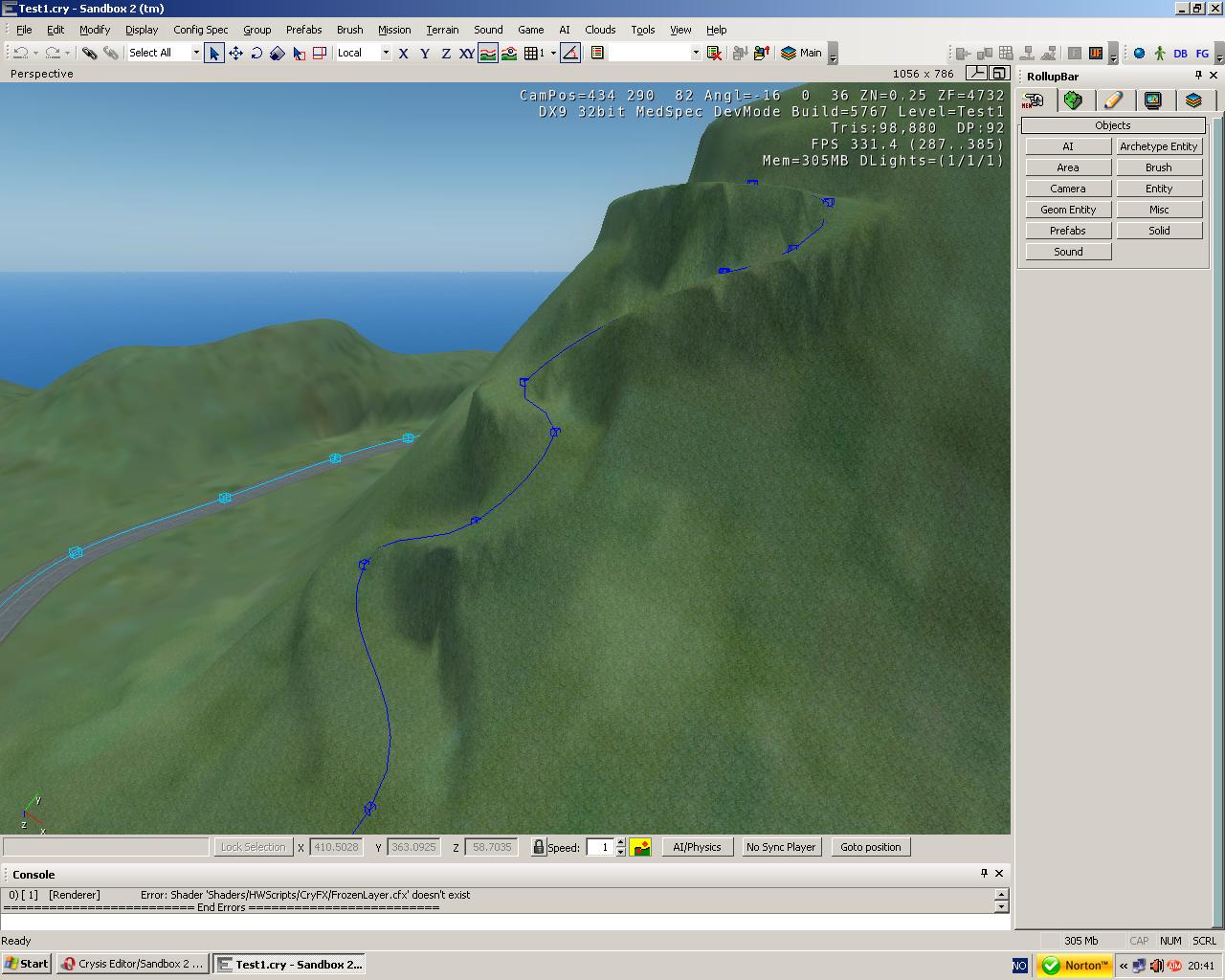This screenshot has width=1225, height=980.
Task: Open the named selection combo box
Action: pyautogui.click(x=655, y=53)
